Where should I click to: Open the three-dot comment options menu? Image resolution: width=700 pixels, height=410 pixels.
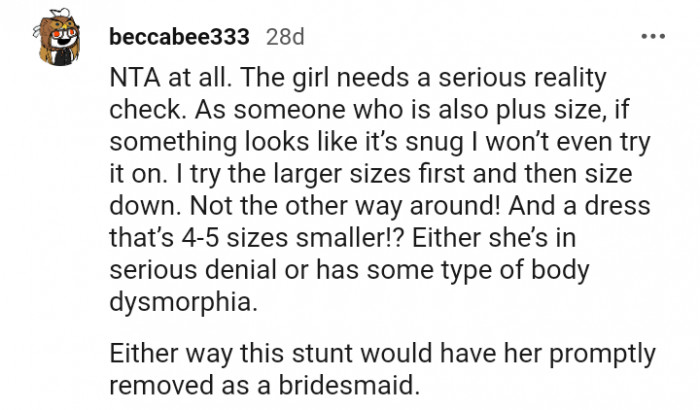coord(653,36)
